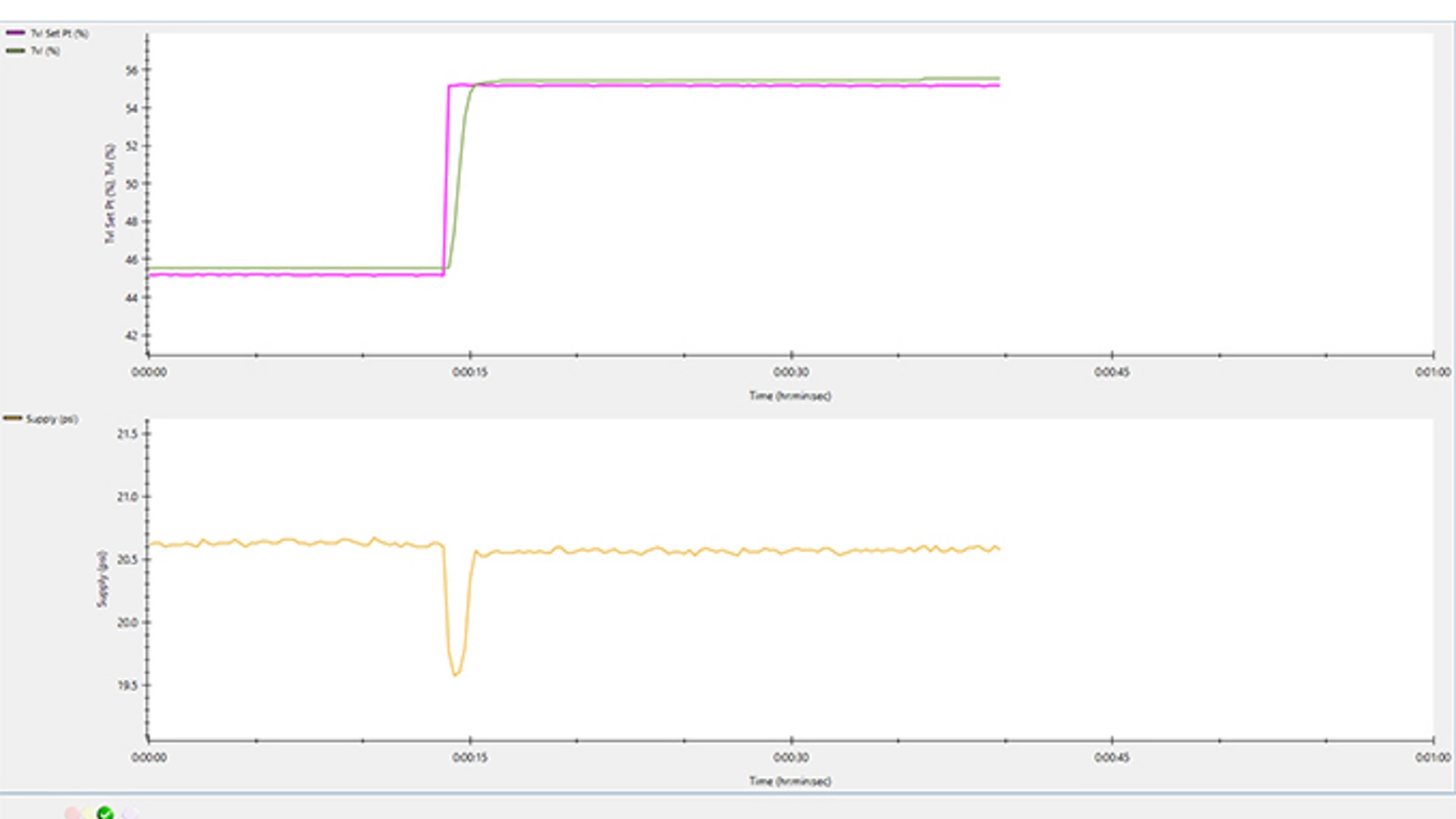Screen dimensions: 1456x819
Task: Click the travel chart's Time axis title
Action: pos(790,396)
